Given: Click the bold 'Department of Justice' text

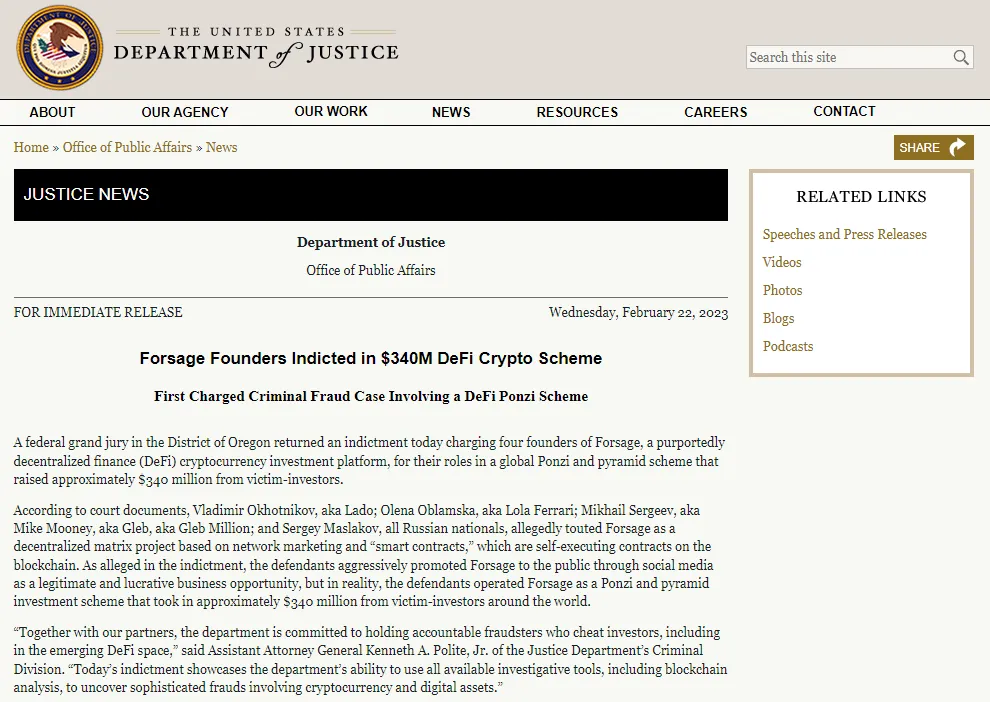Looking at the screenshot, I should 371,242.
